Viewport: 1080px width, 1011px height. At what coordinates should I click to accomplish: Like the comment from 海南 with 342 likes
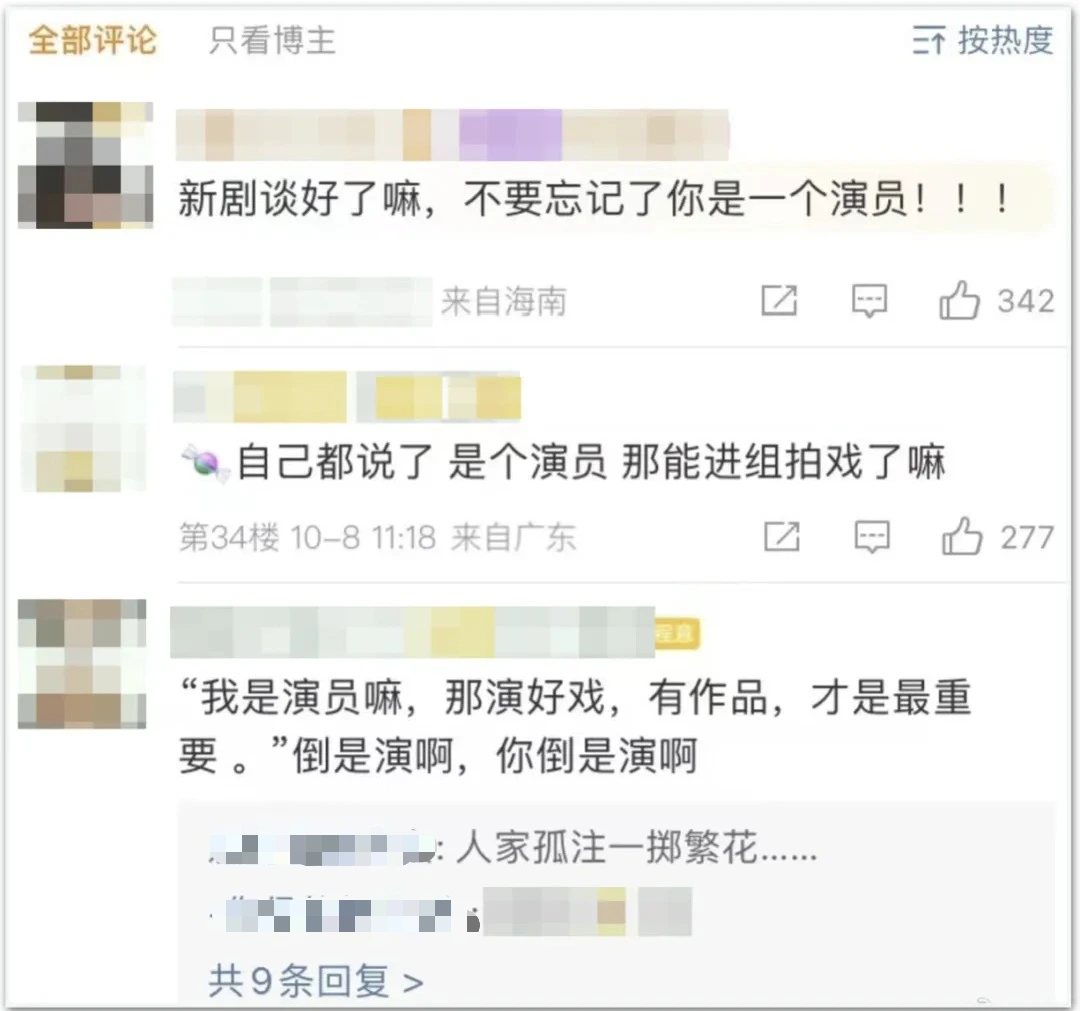(x=959, y=300)
